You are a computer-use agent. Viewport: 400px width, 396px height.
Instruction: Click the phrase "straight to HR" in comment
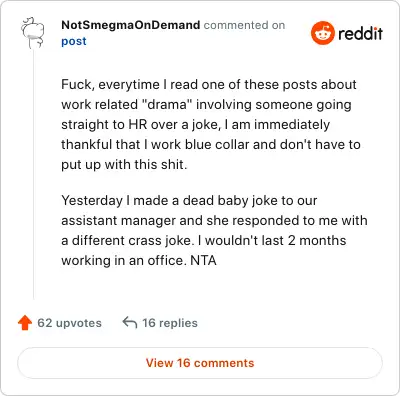point(104,124)
